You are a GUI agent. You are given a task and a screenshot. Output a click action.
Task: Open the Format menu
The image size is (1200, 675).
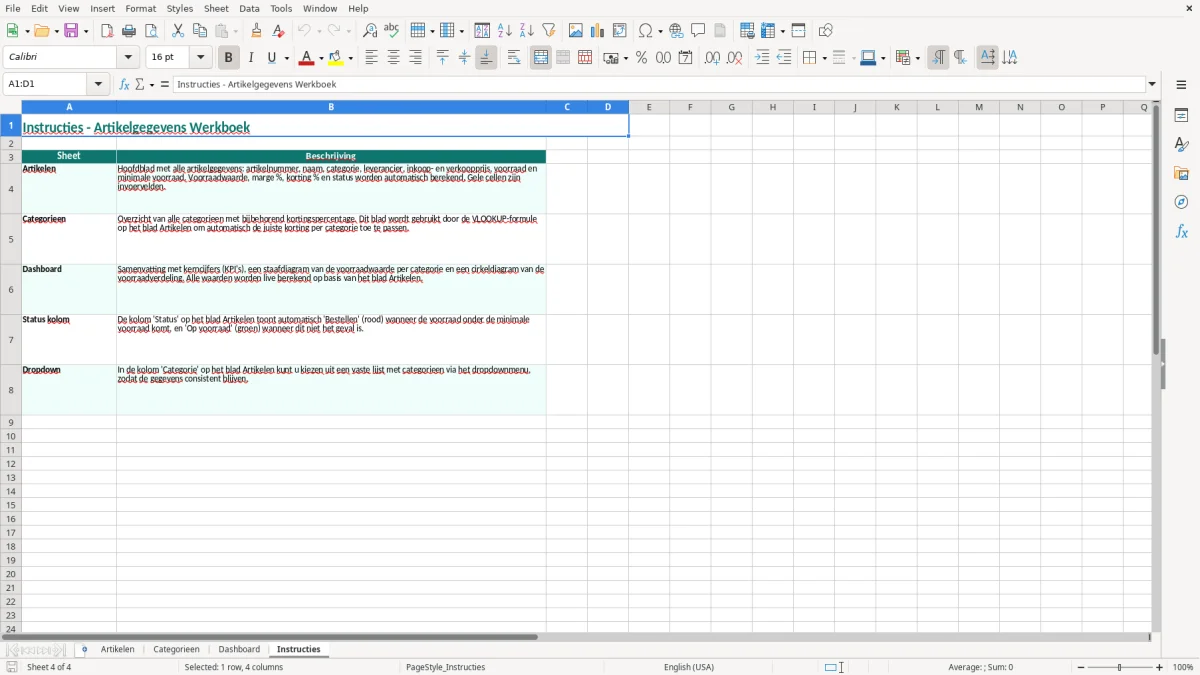point(141,8)
